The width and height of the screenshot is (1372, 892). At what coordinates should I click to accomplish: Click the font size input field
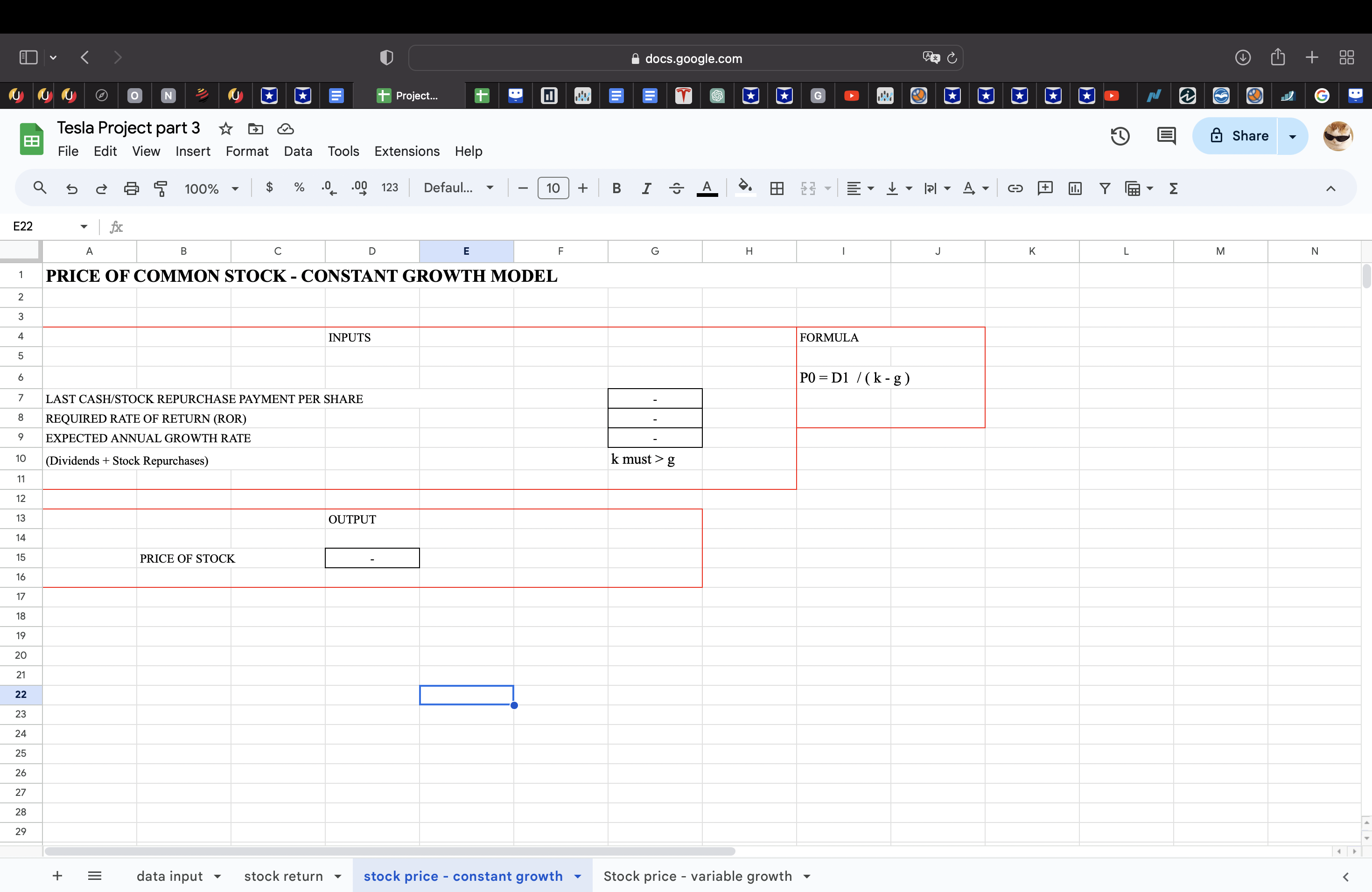(552, 188)
